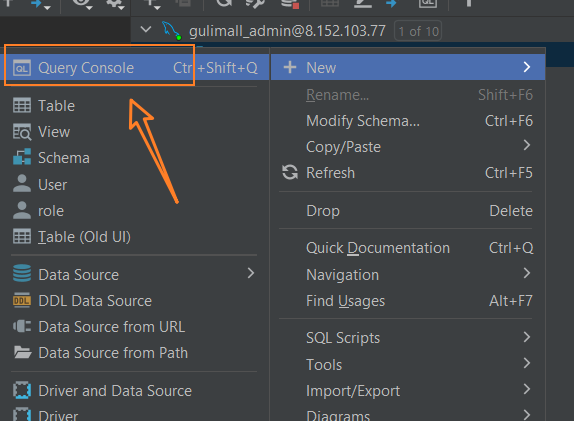The image size is (574, 421).
Task: Pick the role entry icon
Action: tap(22, 210)
